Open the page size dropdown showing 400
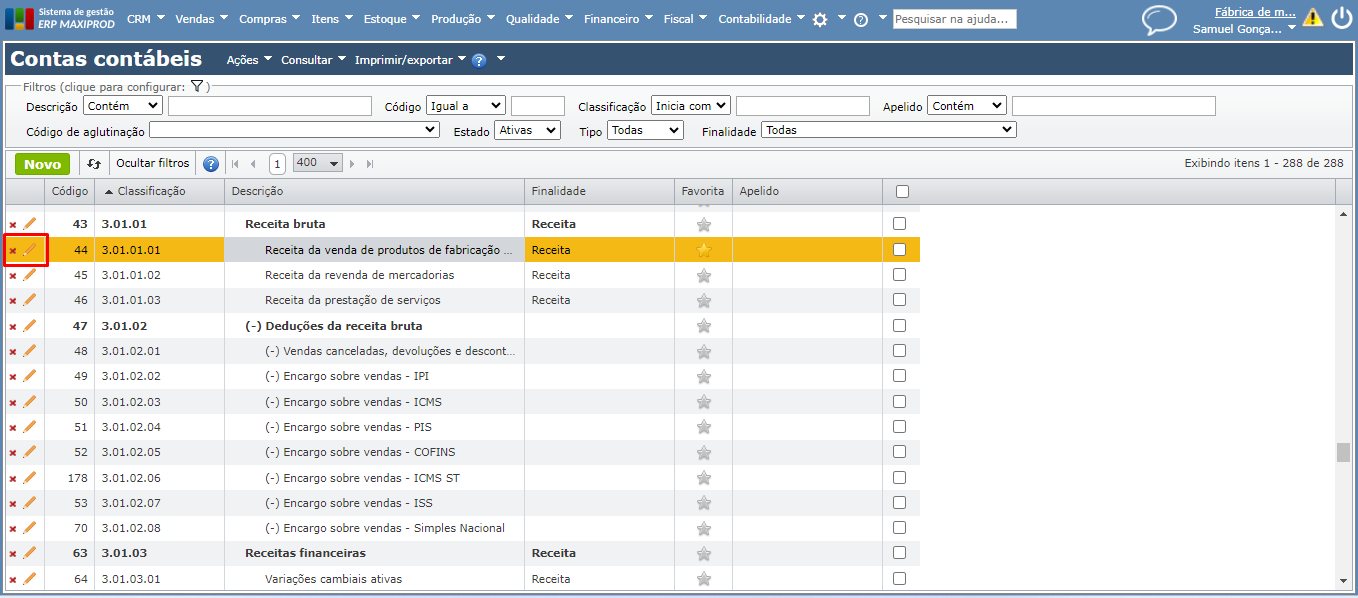This screenshot has width=1358, height=598. [317, 163]
